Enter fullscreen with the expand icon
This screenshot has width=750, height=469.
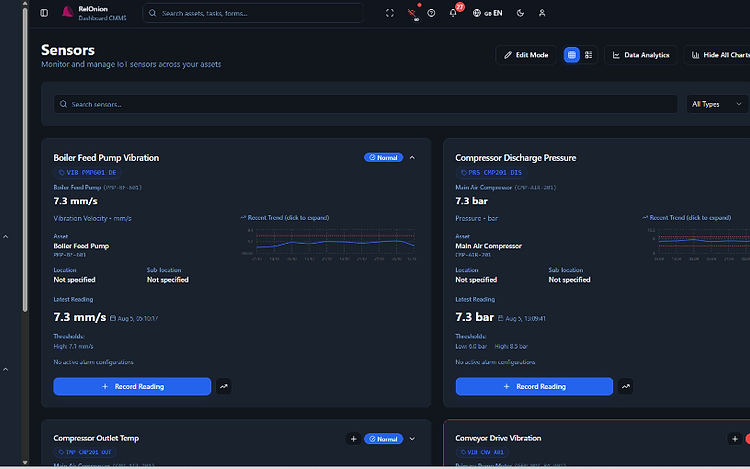click(x=390, y=13)
